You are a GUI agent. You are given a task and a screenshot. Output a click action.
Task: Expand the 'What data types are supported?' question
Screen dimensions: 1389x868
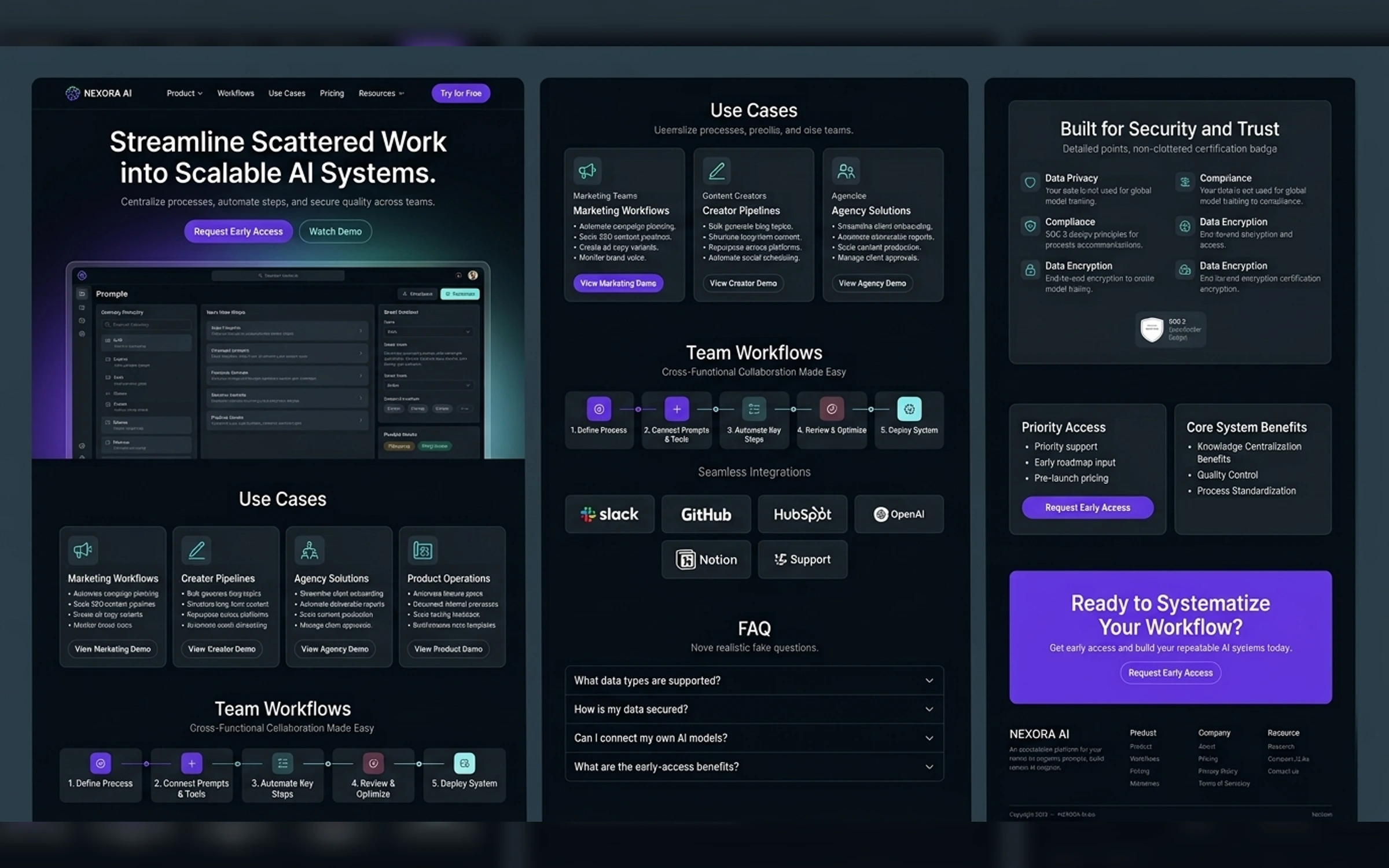754,681
